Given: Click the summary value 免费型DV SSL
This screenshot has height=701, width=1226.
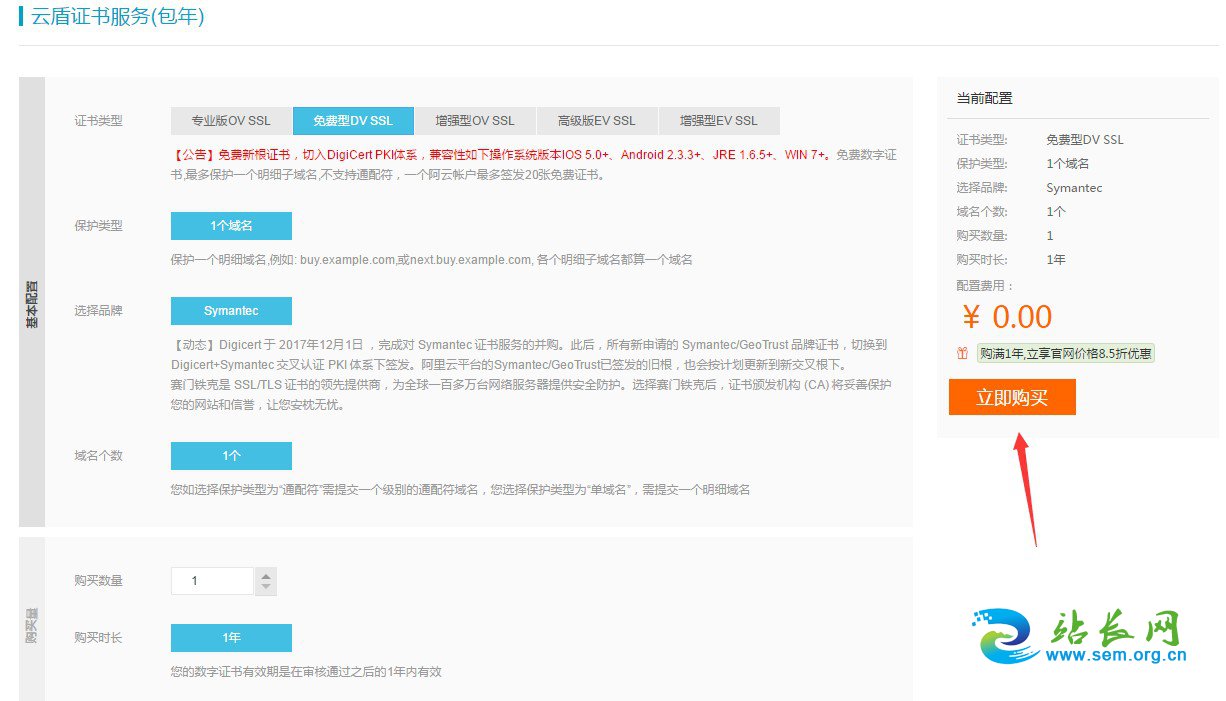Looking at the screenshot, I should pos(1085,140).
